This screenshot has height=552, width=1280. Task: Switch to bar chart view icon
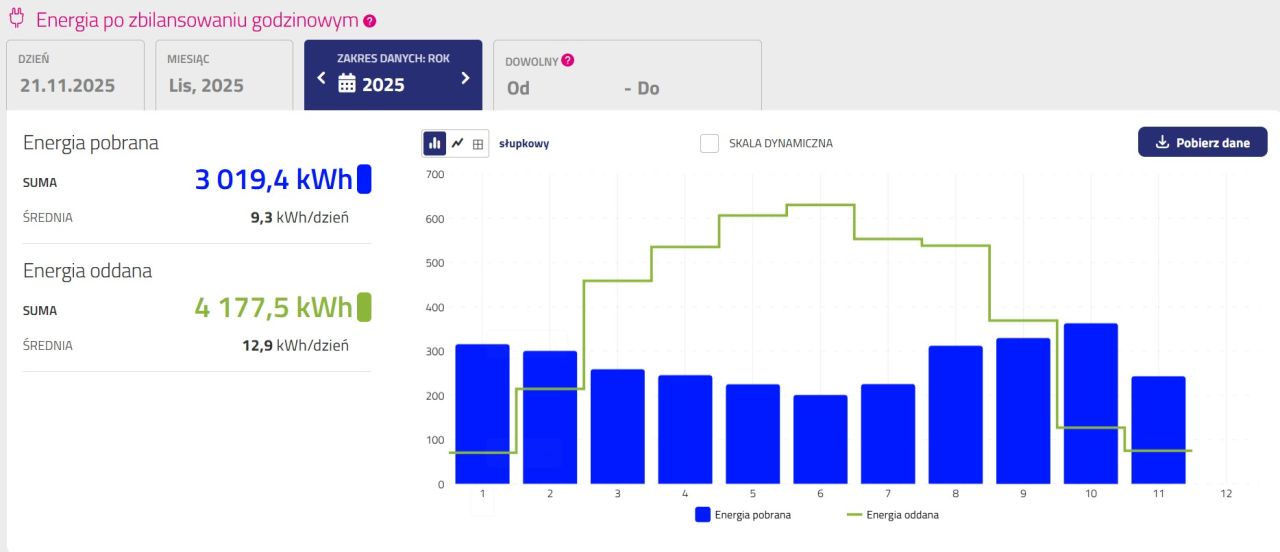click(x=435, y=143)
